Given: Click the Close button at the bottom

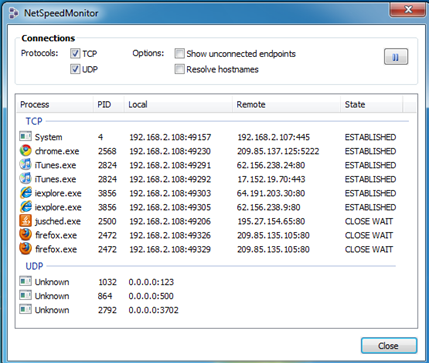Looking at the screenshot, I should 389,346.
